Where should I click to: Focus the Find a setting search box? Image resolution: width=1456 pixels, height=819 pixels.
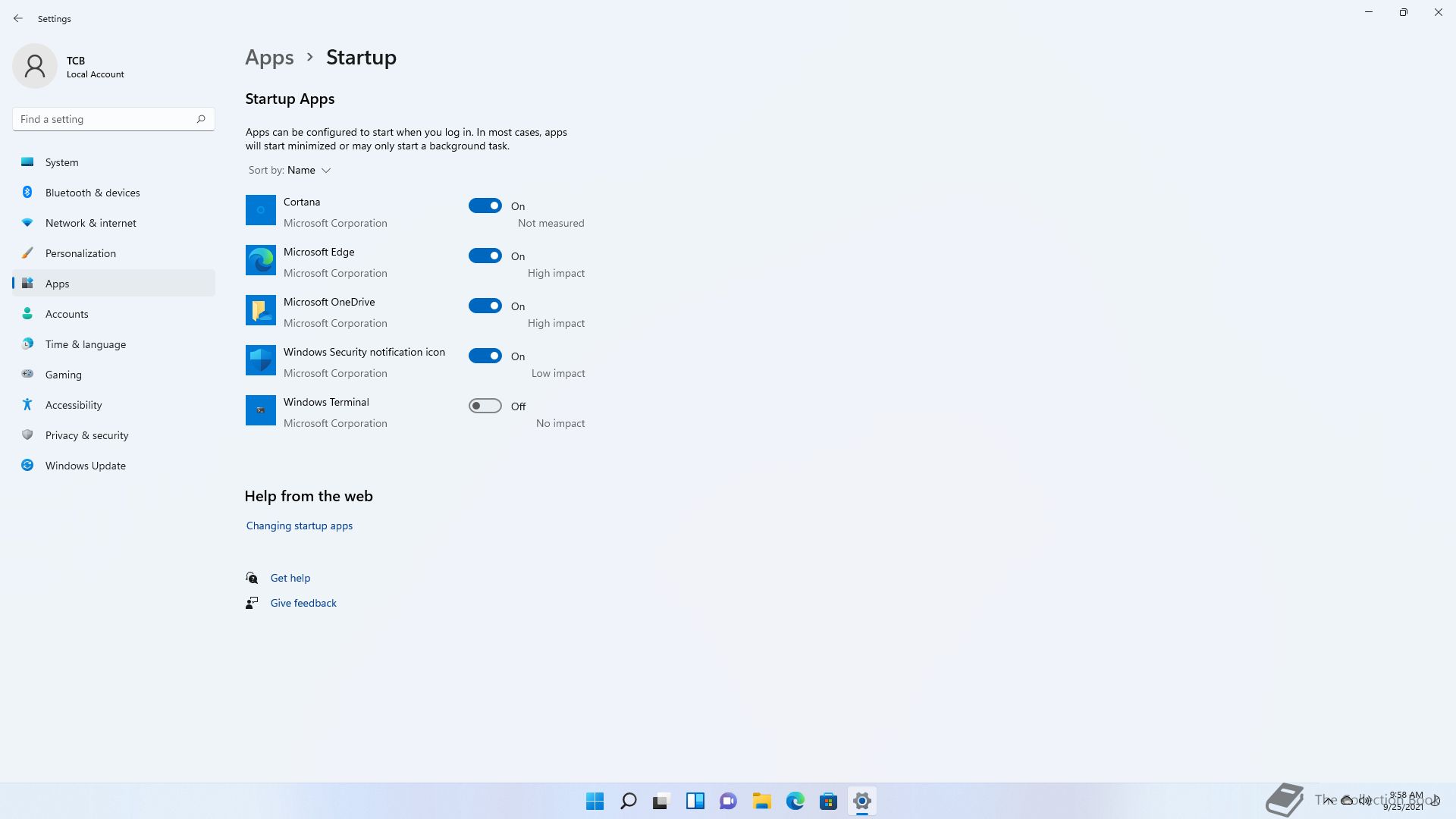(114, 119)
